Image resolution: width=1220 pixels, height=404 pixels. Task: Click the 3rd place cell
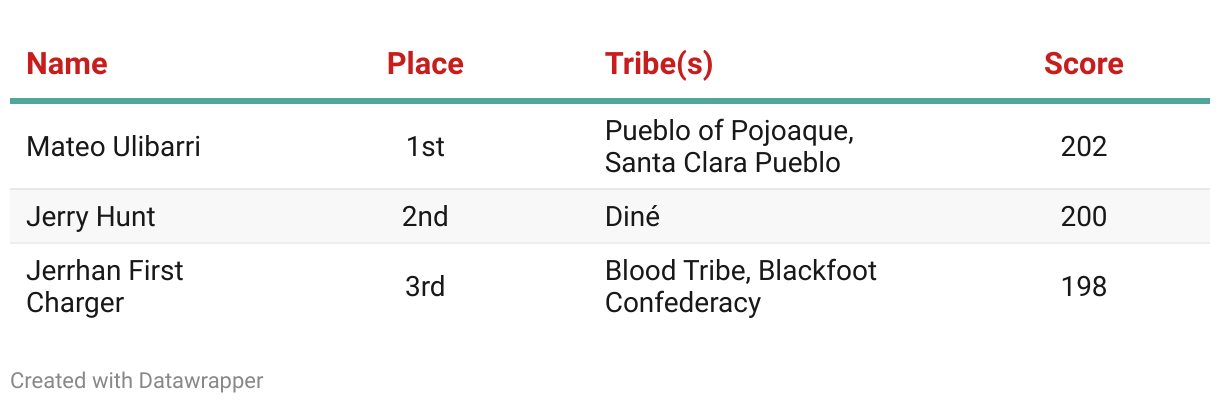pyautogui.click(x=425, y=287)
